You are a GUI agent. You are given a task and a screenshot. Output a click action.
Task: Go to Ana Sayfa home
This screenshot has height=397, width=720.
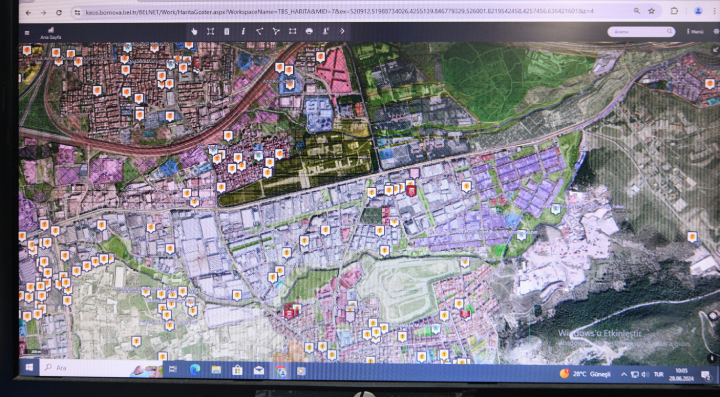pyautogui.click(x=51, y=33)
